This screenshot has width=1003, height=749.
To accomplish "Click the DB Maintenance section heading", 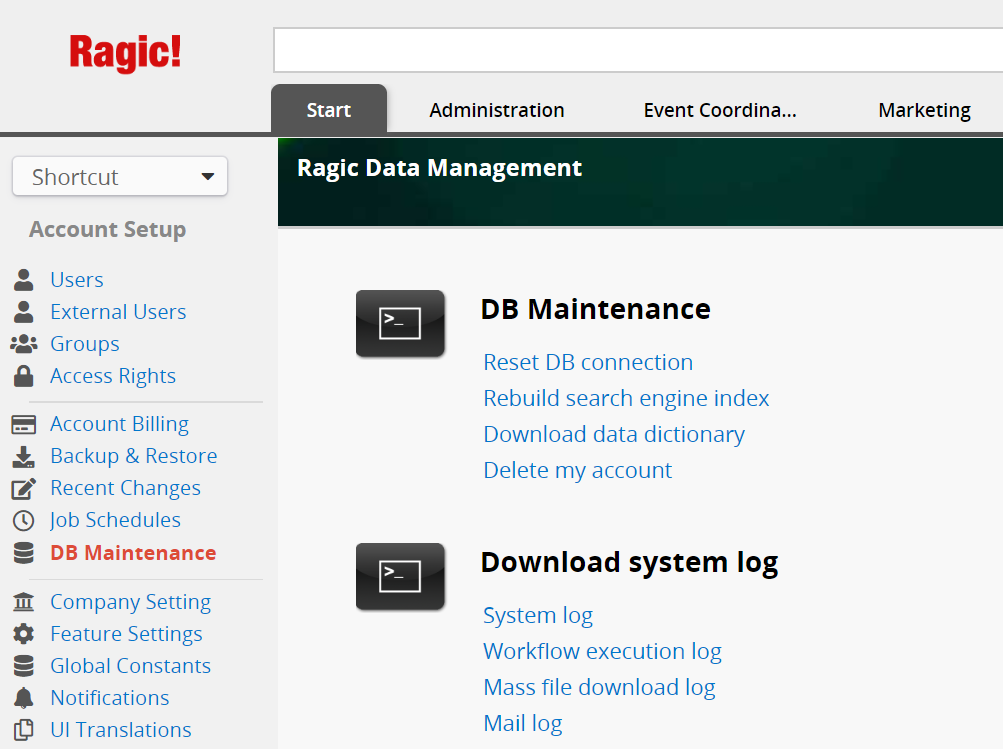I will [596, 309].
